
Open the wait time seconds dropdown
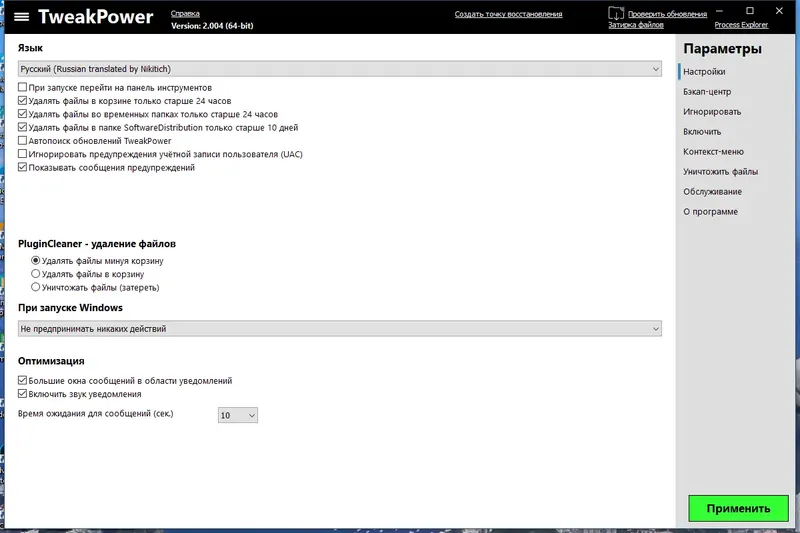point(238,415)
